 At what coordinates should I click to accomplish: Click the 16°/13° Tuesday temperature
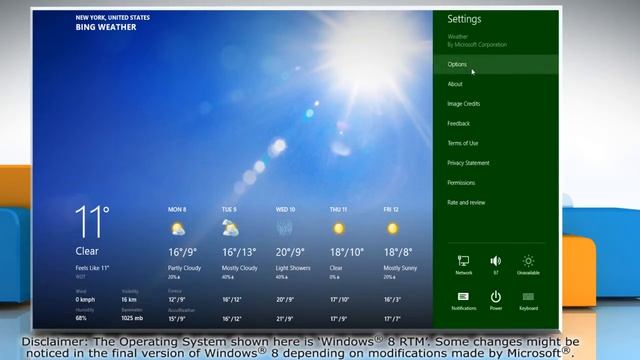click(x=239, y=252)
